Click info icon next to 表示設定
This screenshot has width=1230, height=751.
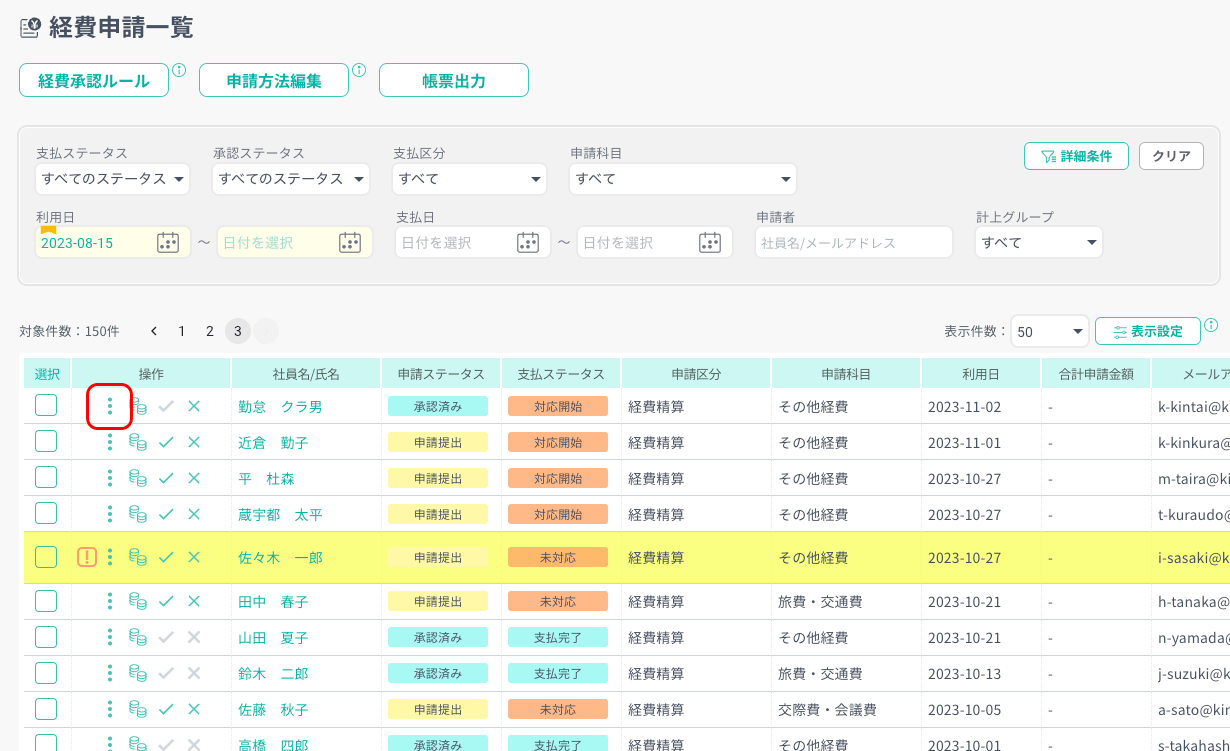pos(1211,325)
